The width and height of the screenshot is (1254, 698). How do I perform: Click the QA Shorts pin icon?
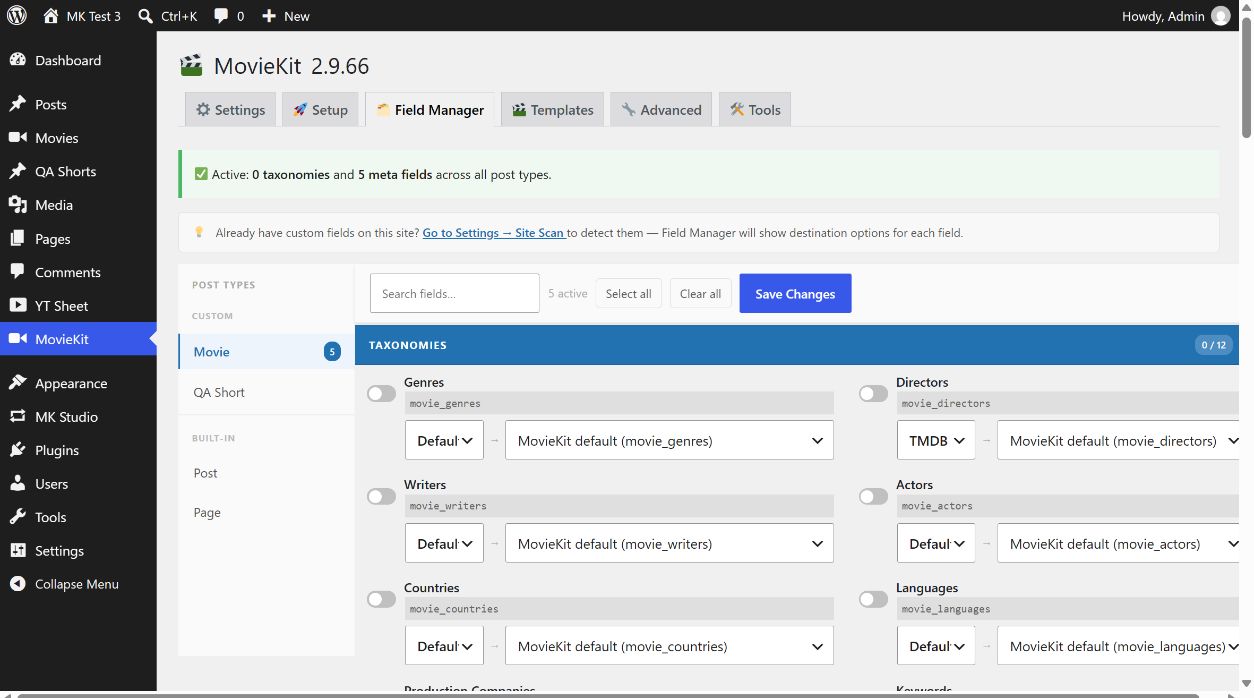17,171
